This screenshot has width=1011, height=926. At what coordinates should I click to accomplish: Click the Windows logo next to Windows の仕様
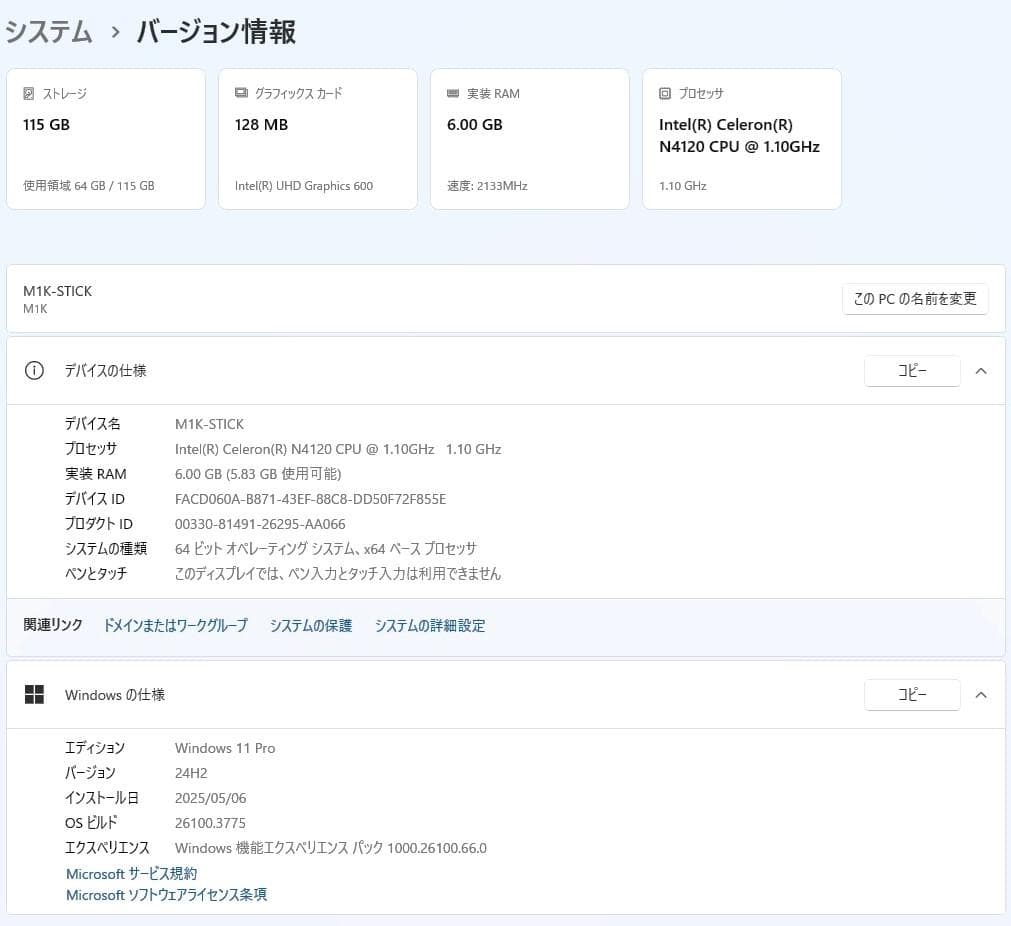coord(34,694)
